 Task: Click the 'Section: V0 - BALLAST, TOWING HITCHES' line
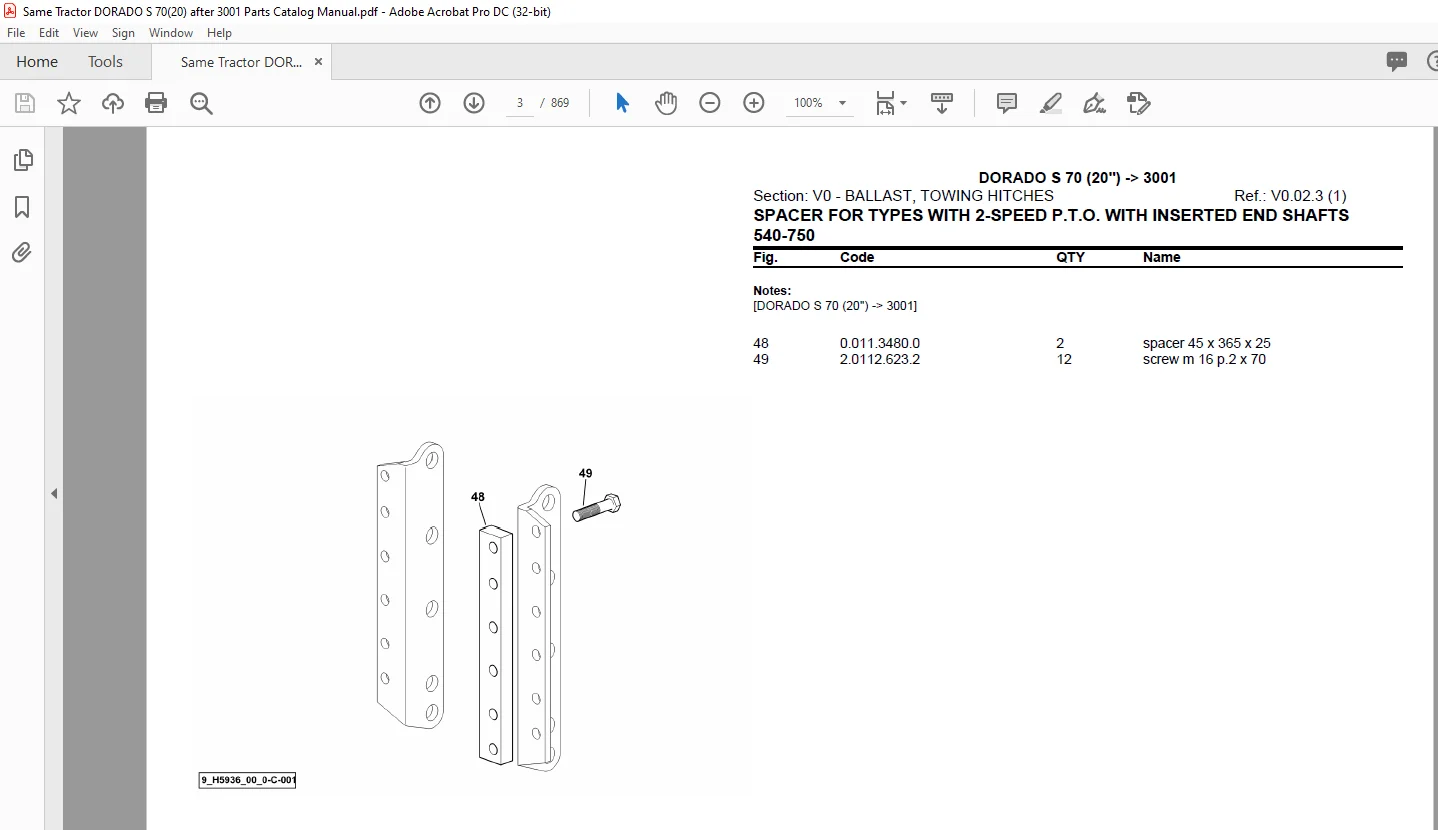pos(903,196)
